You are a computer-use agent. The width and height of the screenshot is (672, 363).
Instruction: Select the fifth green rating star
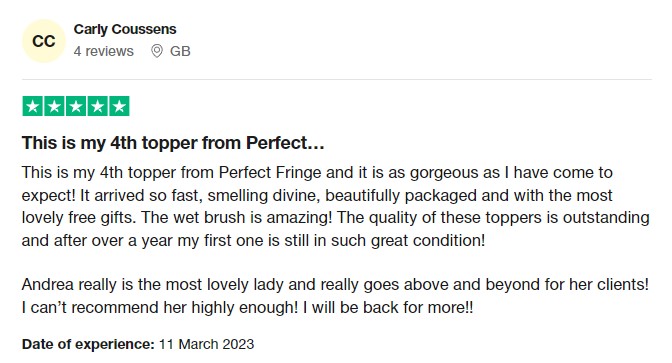[x=119, y=106]
